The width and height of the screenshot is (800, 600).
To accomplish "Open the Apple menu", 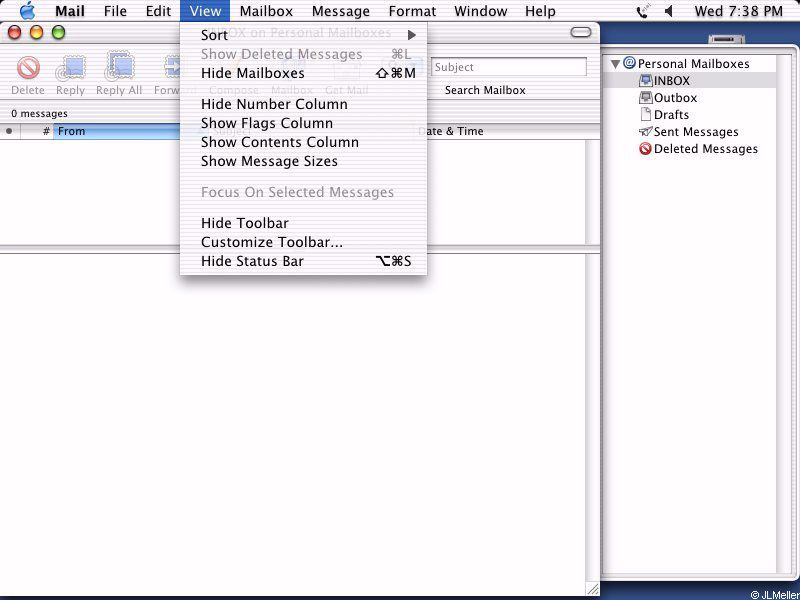I will 27,11.
